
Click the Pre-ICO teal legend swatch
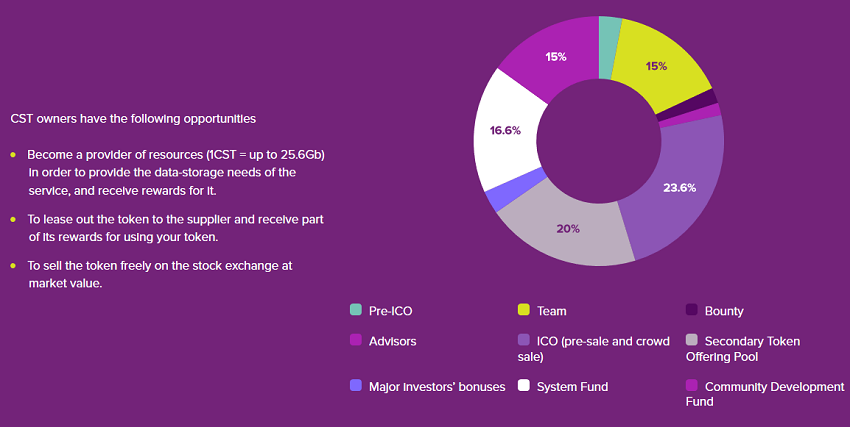click(355, 311)
